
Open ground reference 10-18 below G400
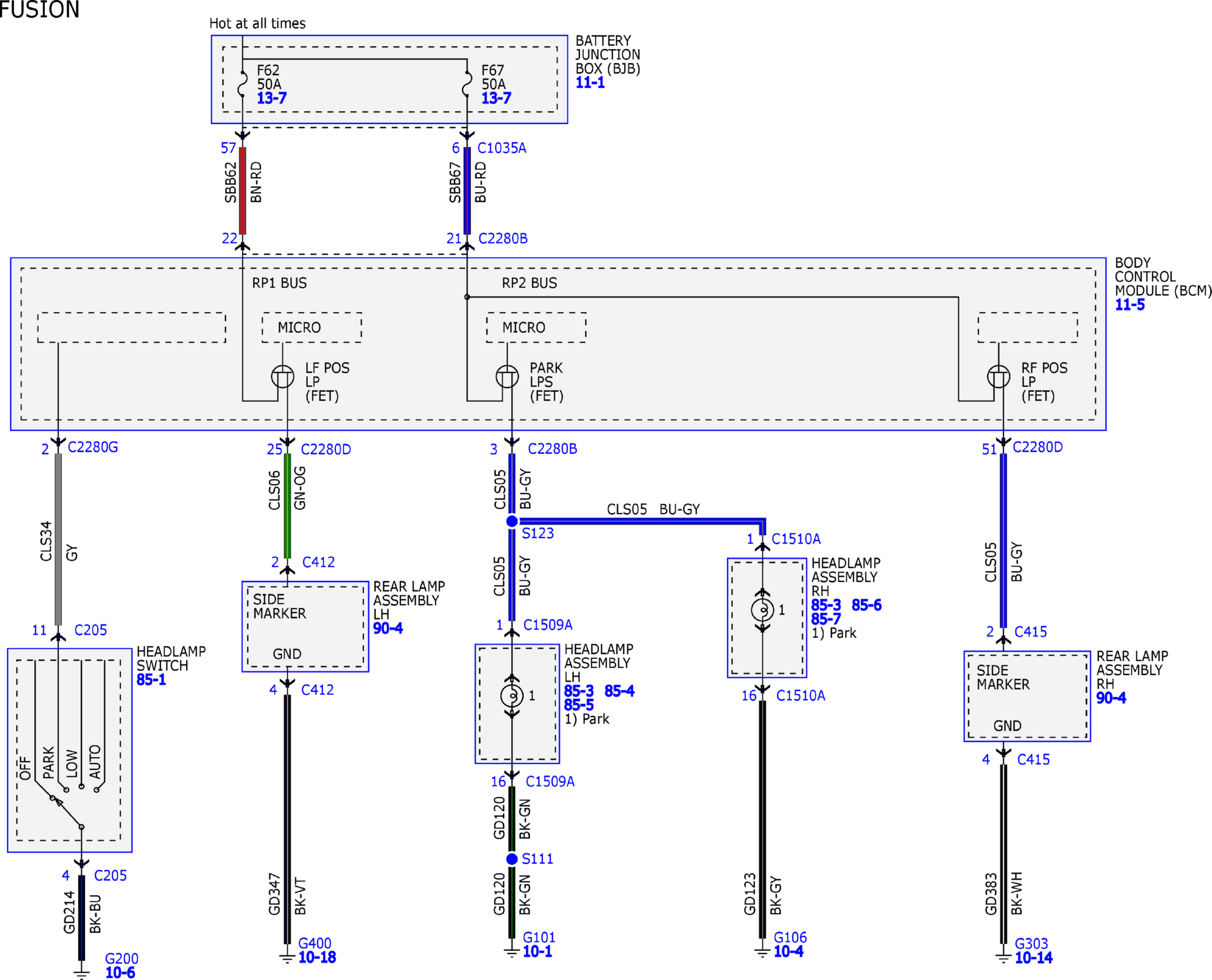317,957
